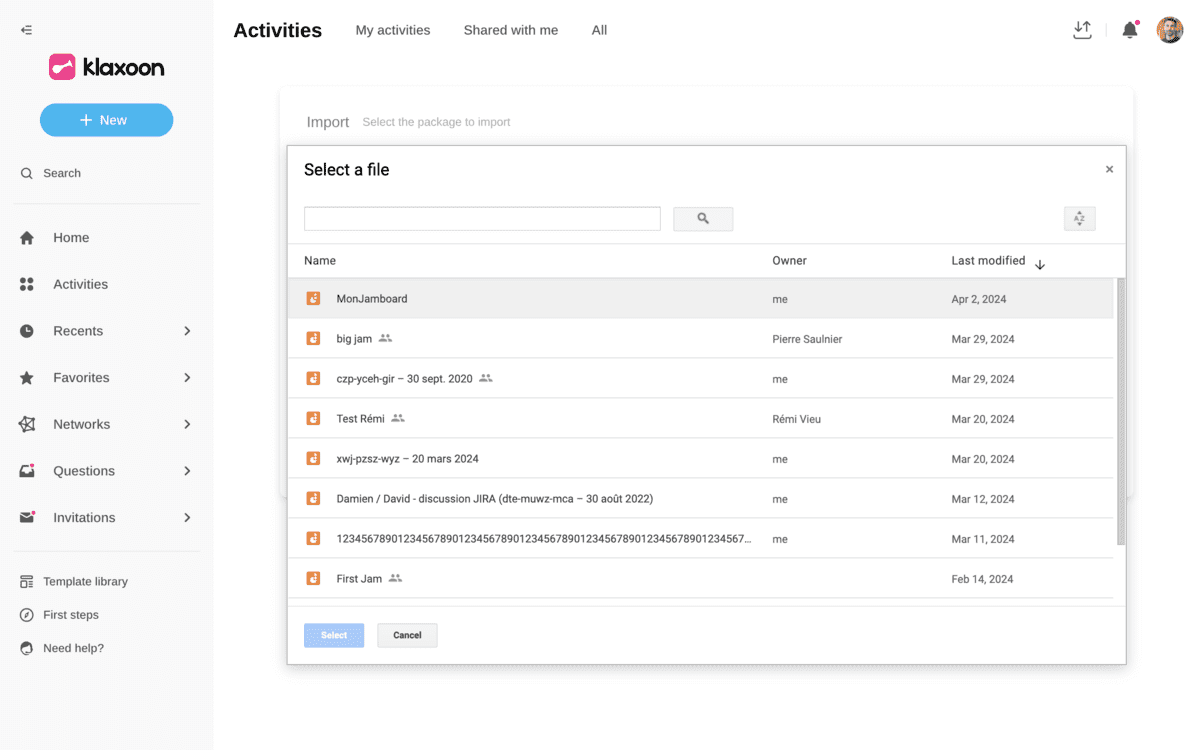
Task: Click the Klaxoon logo
Action: [106, 67]
